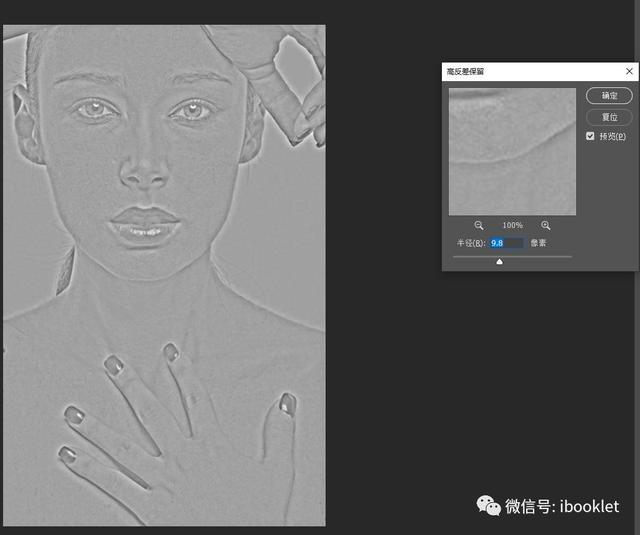Click the 高反差保留 dialog title

tap(465, 71)
